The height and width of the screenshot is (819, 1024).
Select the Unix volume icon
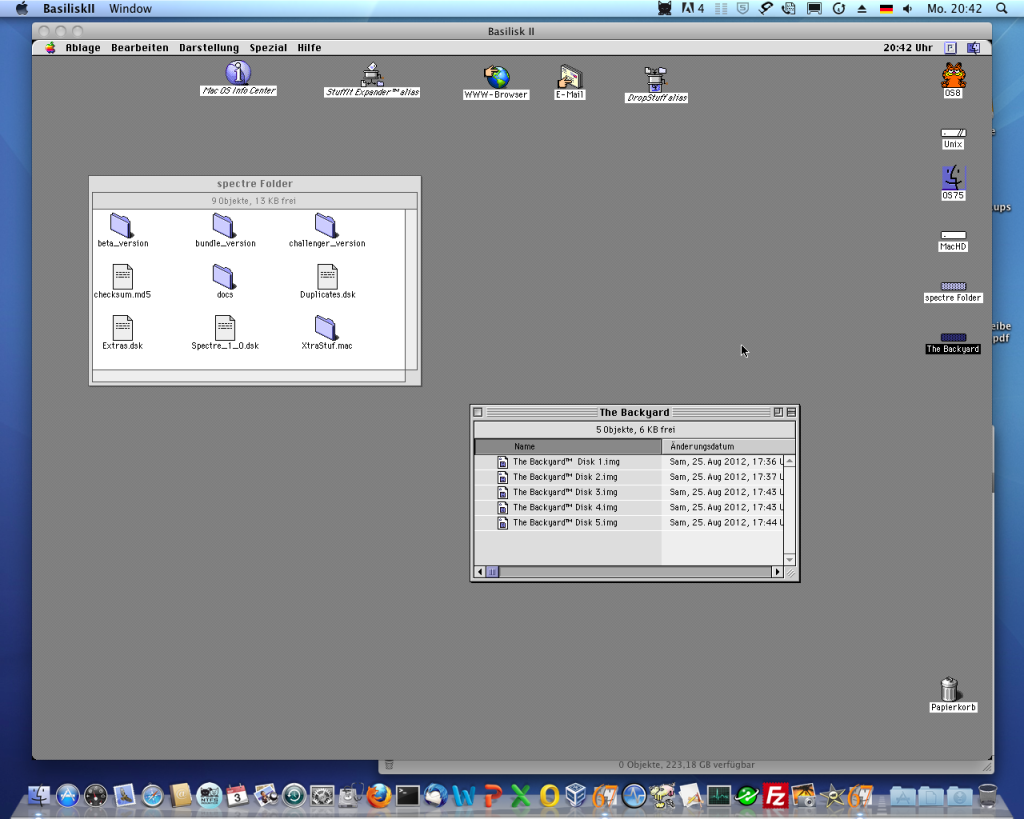[x=953, y=133]
